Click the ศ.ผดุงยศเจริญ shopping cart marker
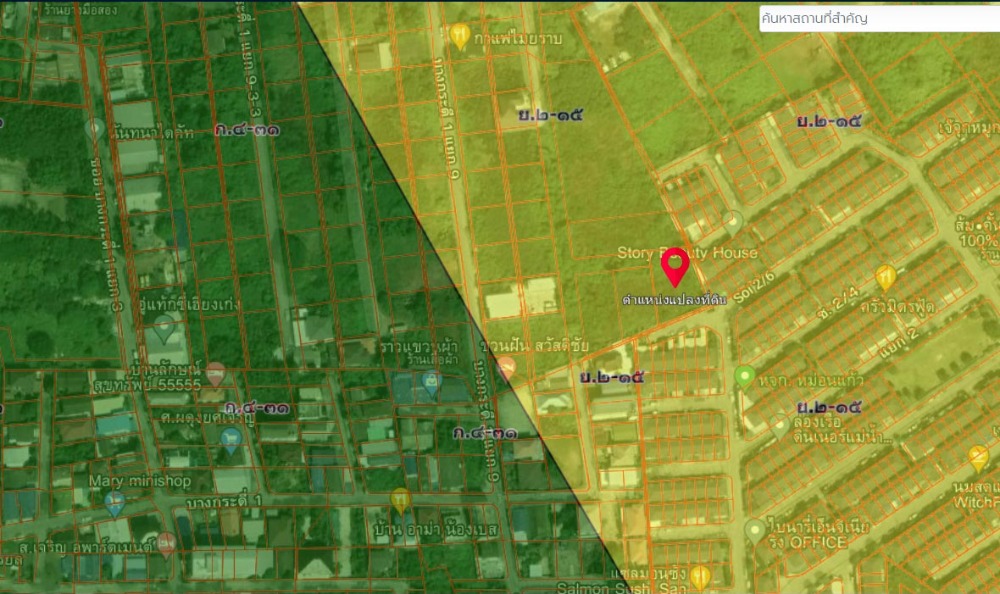This screenshot has width=1000, height=594. click(232, 438)
